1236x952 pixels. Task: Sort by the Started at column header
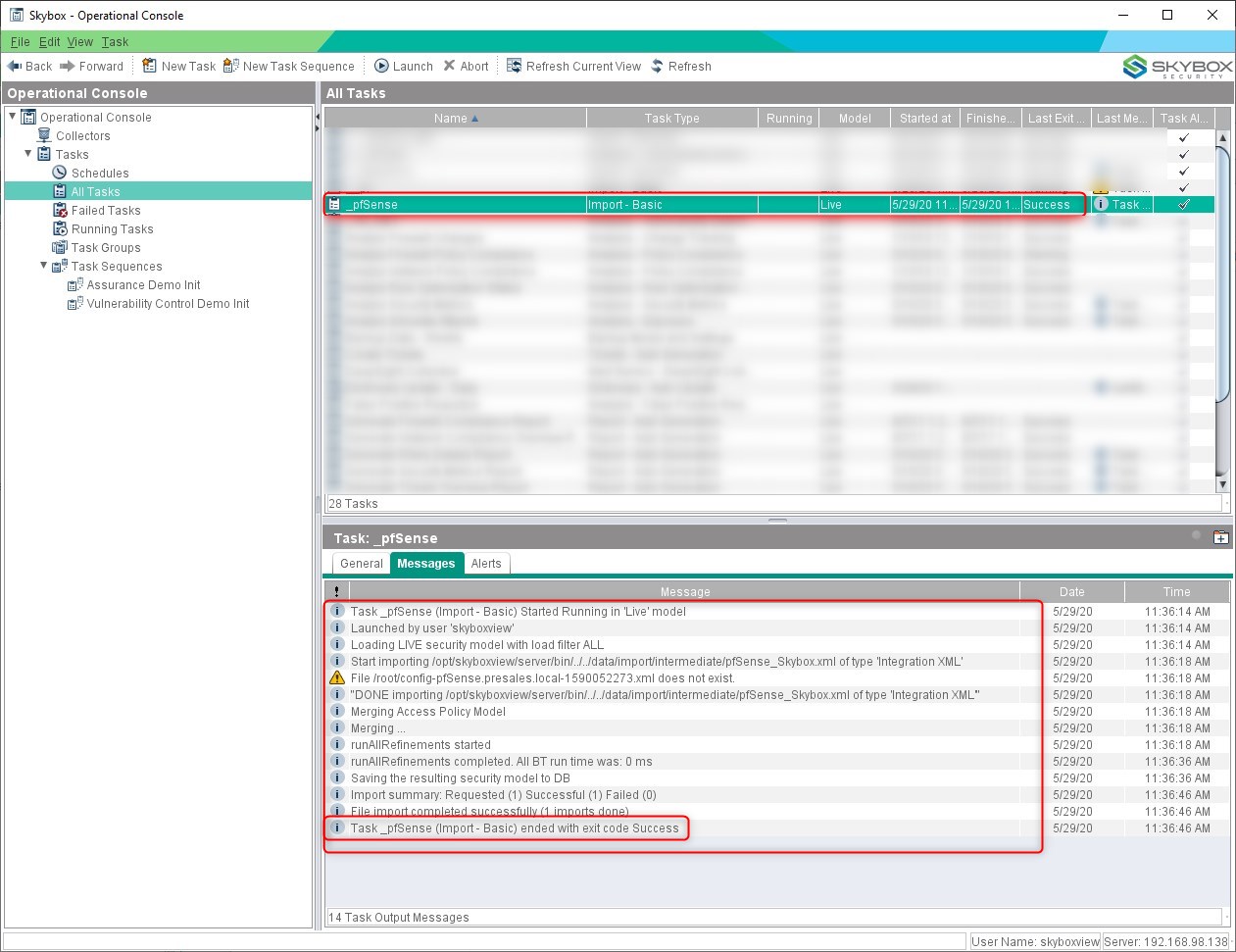[x=925, y=118]
